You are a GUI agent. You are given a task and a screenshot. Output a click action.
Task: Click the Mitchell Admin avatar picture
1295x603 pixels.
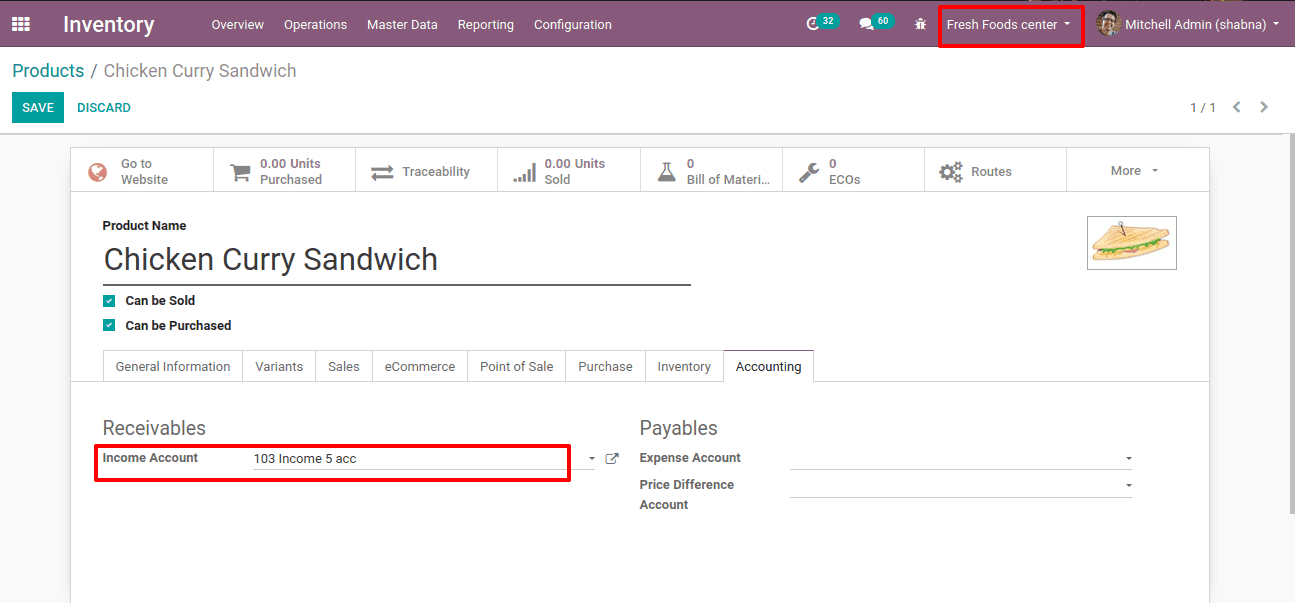[x=1108, y=24]
